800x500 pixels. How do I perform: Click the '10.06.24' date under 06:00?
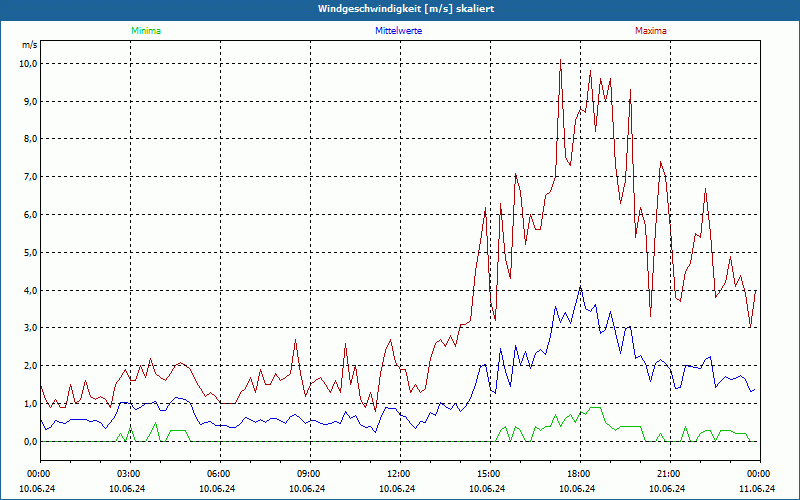click(217, 488)
